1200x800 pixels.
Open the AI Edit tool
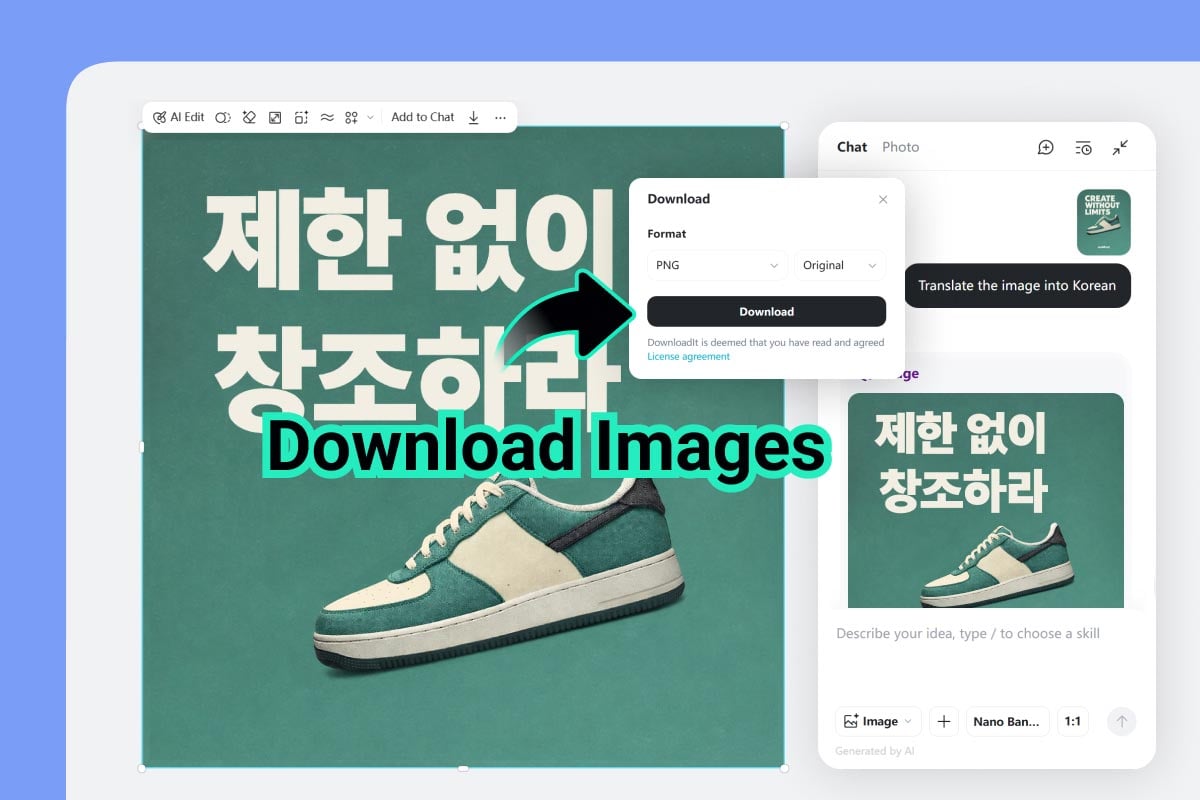(x=181, y=117)
